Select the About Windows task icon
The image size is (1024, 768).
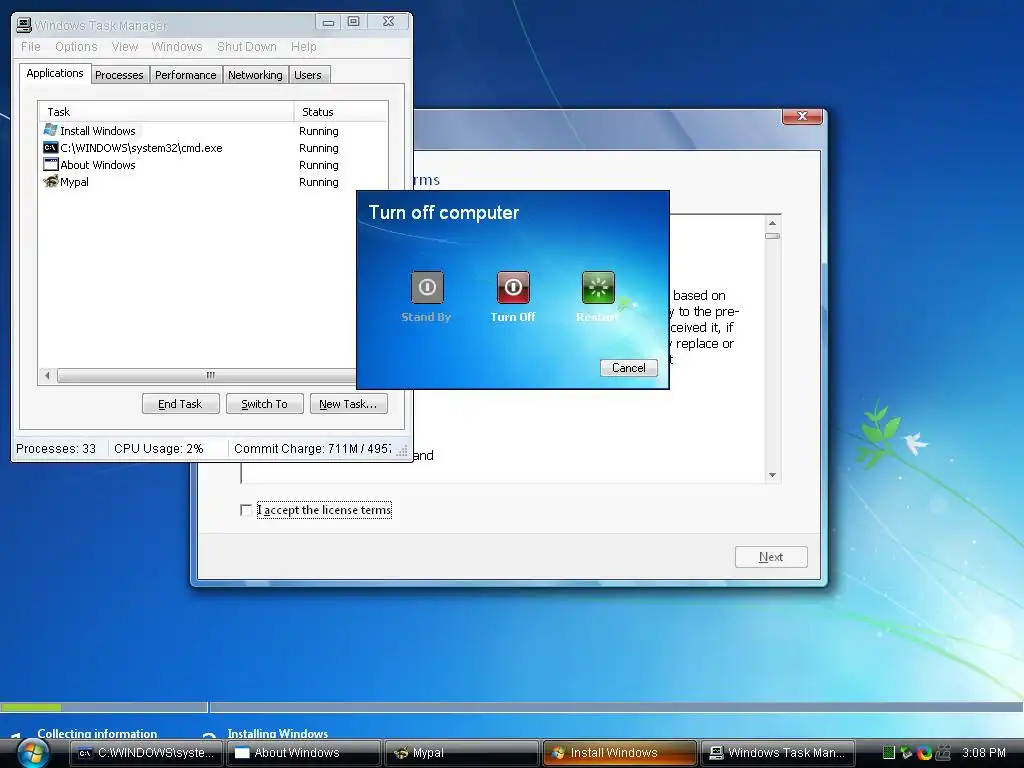(x=50, y=165)
